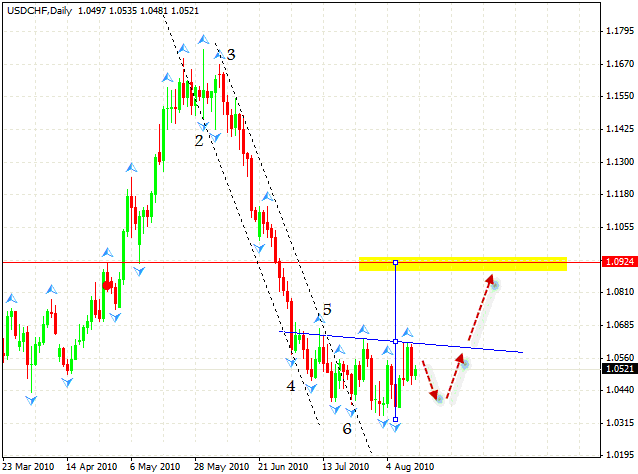
Task: Select the 1.1550 price axis label
Action: coord(620,96)
